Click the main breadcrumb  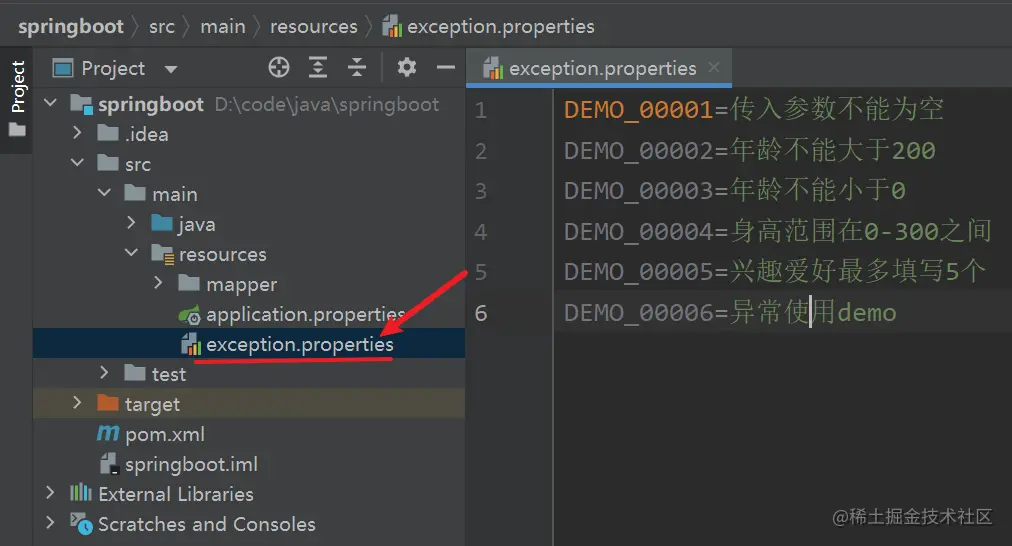point(222,27)
